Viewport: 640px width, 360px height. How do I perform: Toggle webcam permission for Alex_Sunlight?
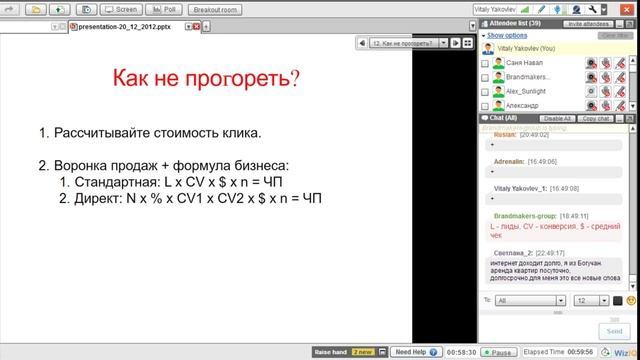point(591,92)
